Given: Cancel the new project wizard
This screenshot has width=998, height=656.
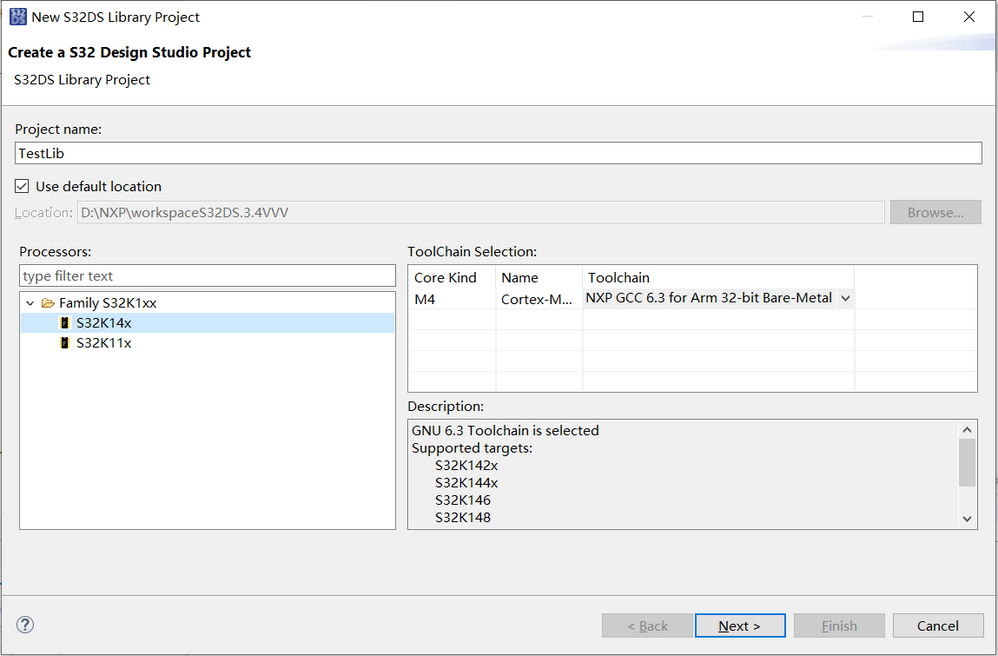Looking at the screenshot, I should (938, 626).
